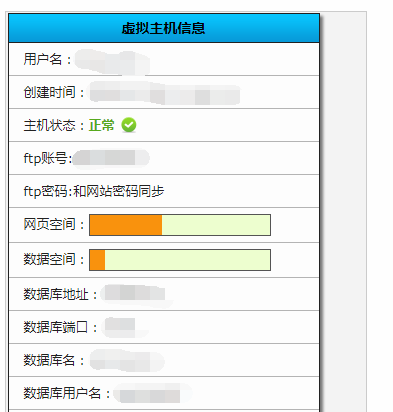Screen dimensions: 393x412
Task: Click the 虚拟主机信息 panel header
Action: pyautogui.click(x=164, y=28)
